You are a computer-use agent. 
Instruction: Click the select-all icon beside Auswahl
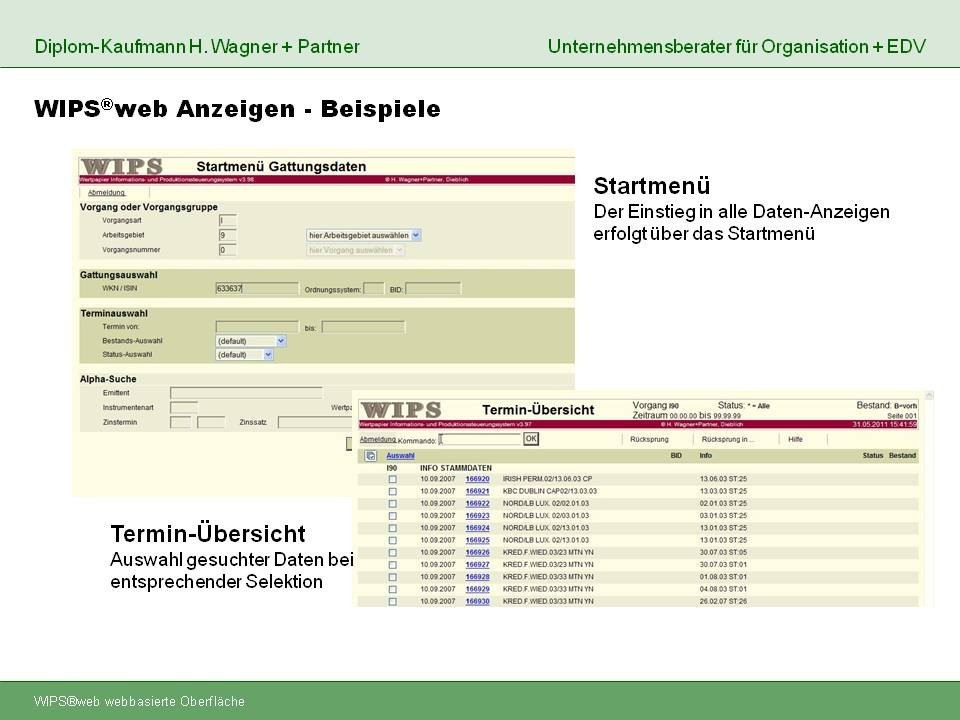(370, 456)
